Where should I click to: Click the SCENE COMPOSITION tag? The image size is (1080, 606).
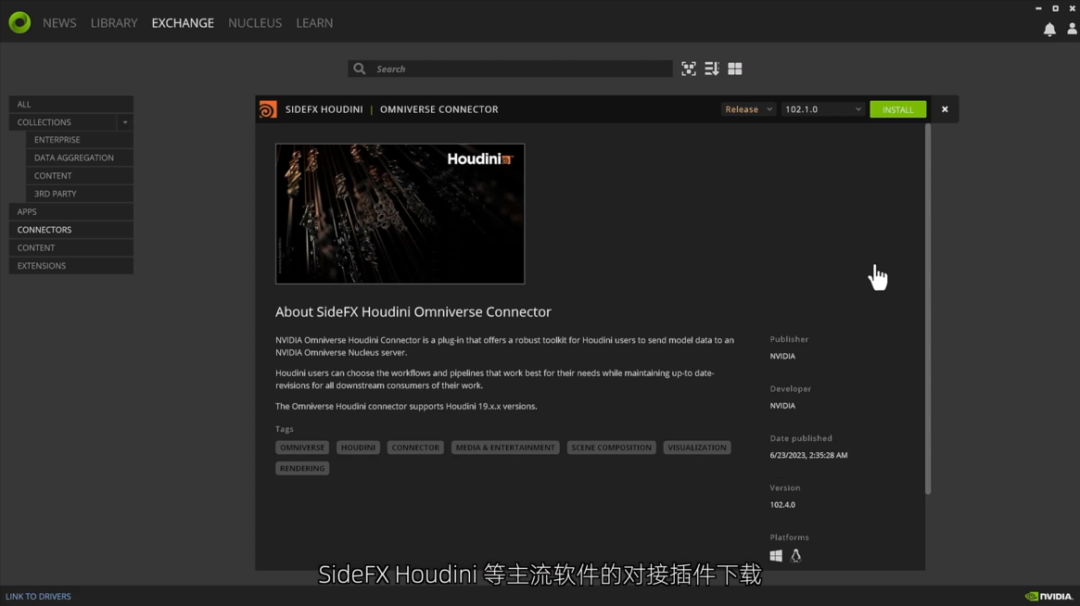click(611, 448)
